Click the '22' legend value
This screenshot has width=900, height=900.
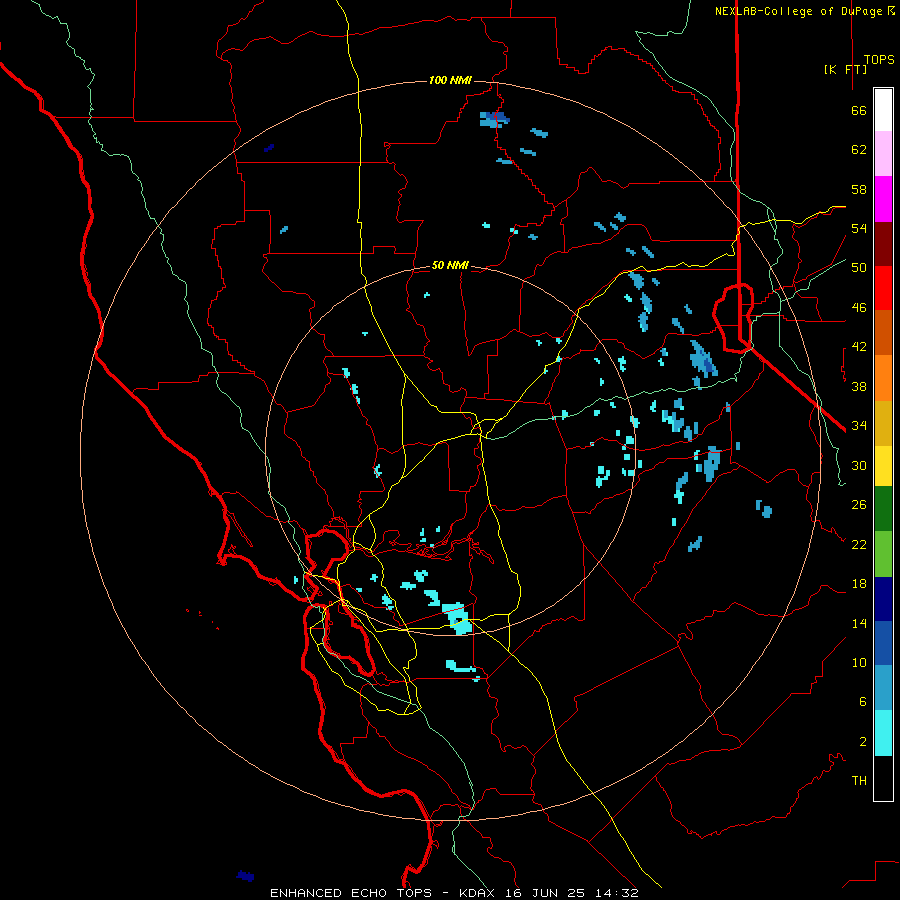pos(859,544)
